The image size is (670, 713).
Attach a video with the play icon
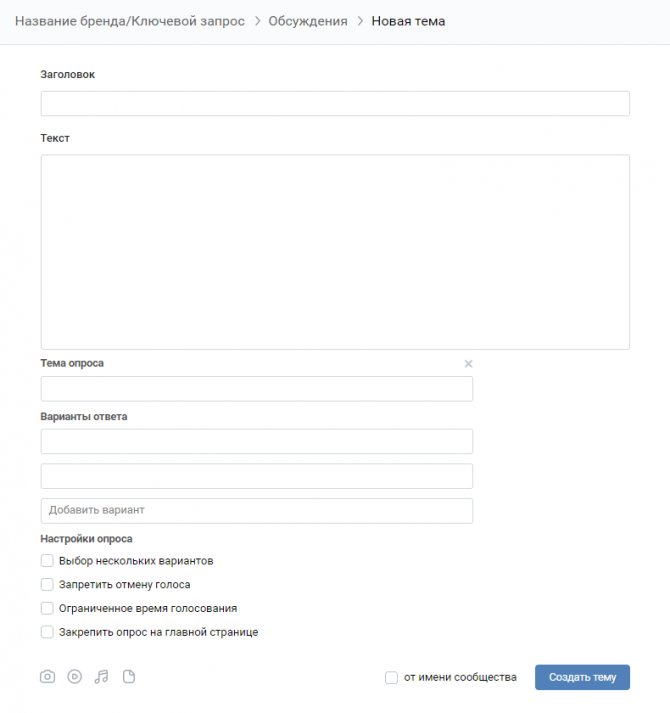tap(75, 677)
